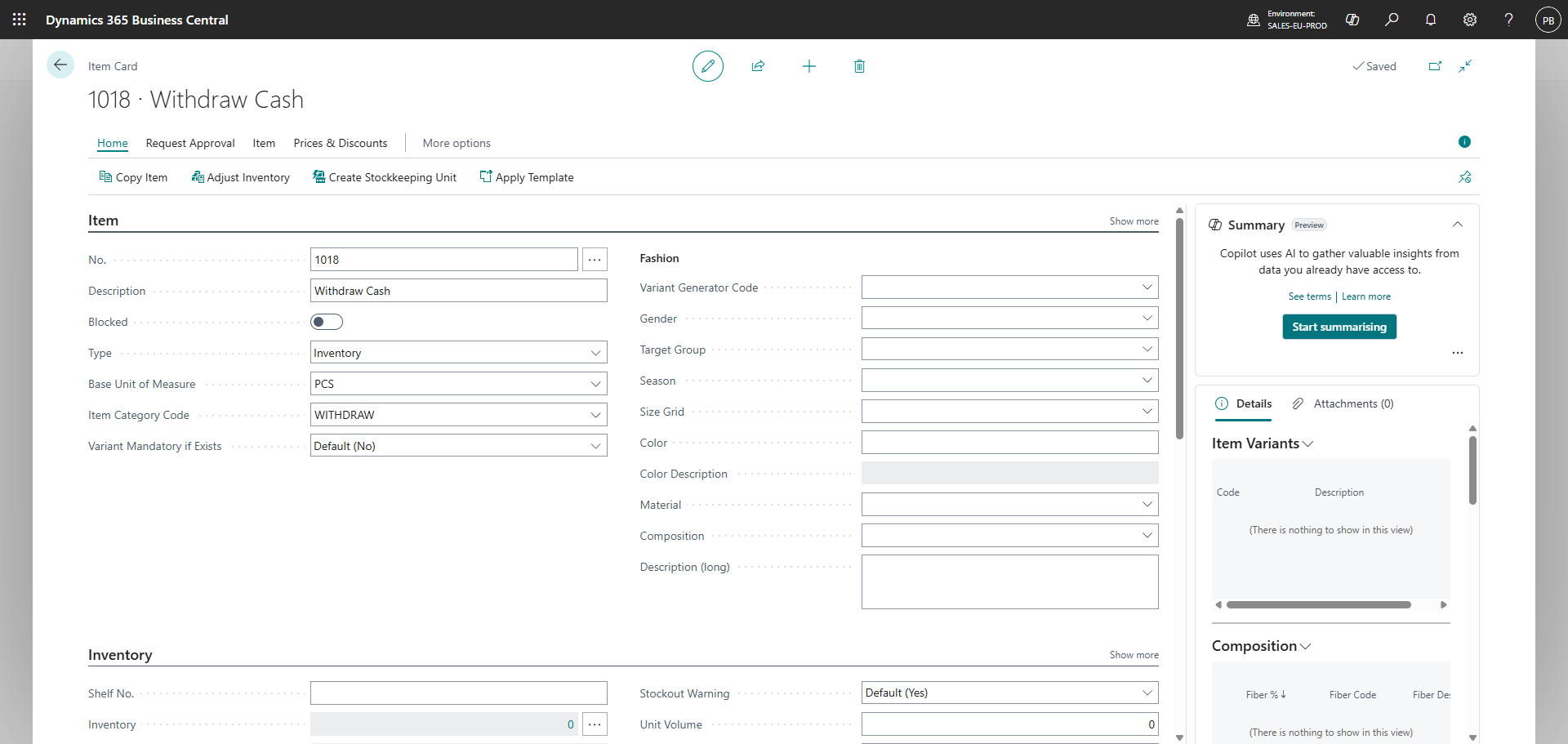This screenshot has height=744, width=1568.
Task: Click the pencil edit icon
Action: point(708,66)
